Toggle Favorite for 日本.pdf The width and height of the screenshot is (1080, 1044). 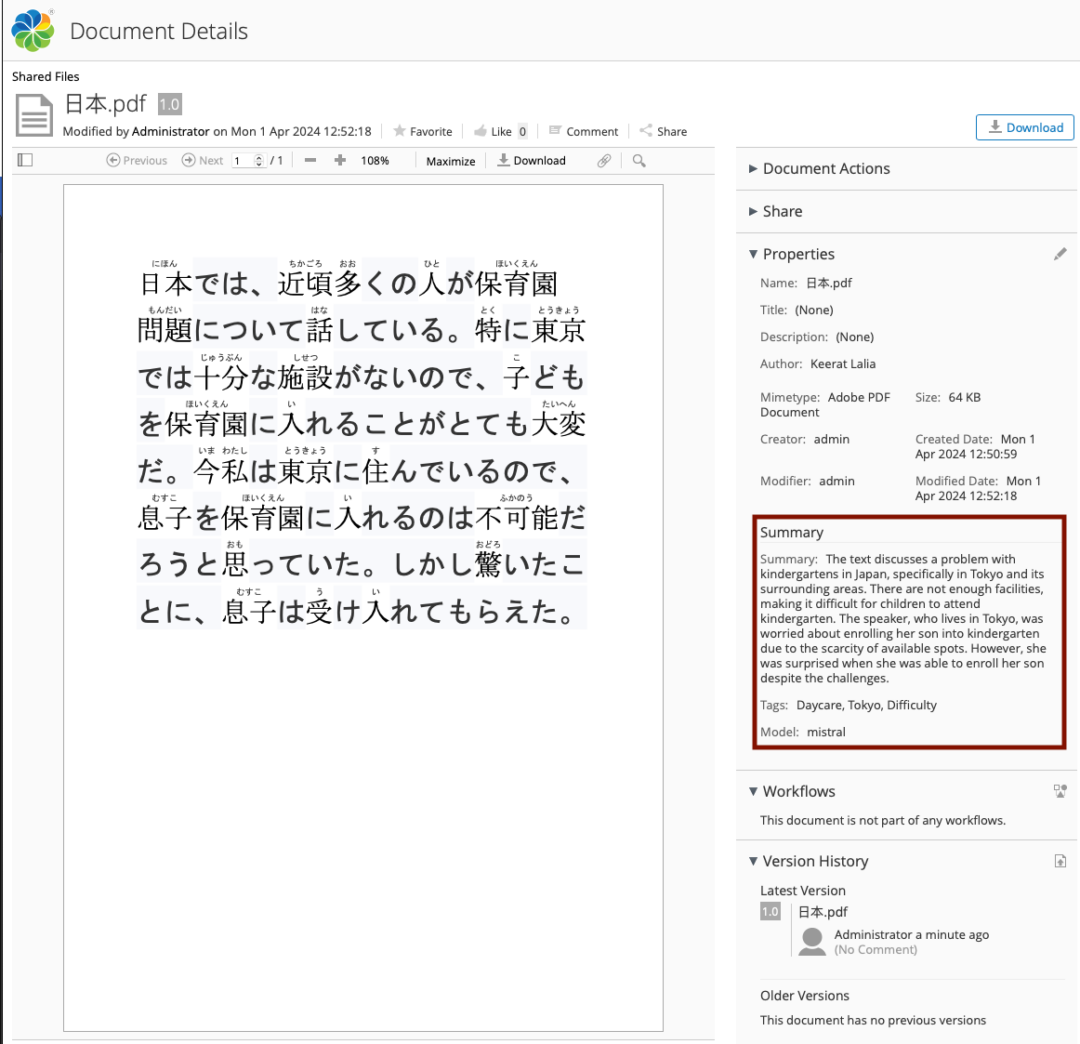[x=423, y=131]
